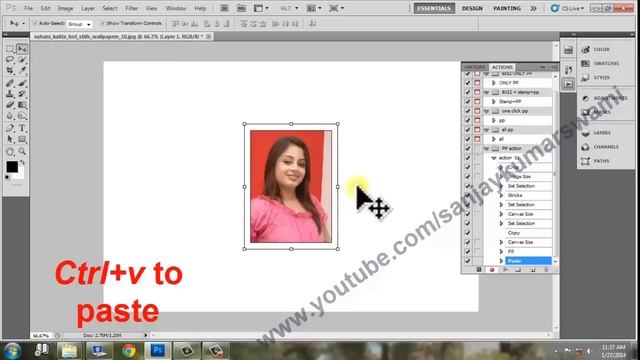Viewport: 640px width, 360px height.
Task: Expand the Stamp+PP action
Action: [x=494, y=102]
